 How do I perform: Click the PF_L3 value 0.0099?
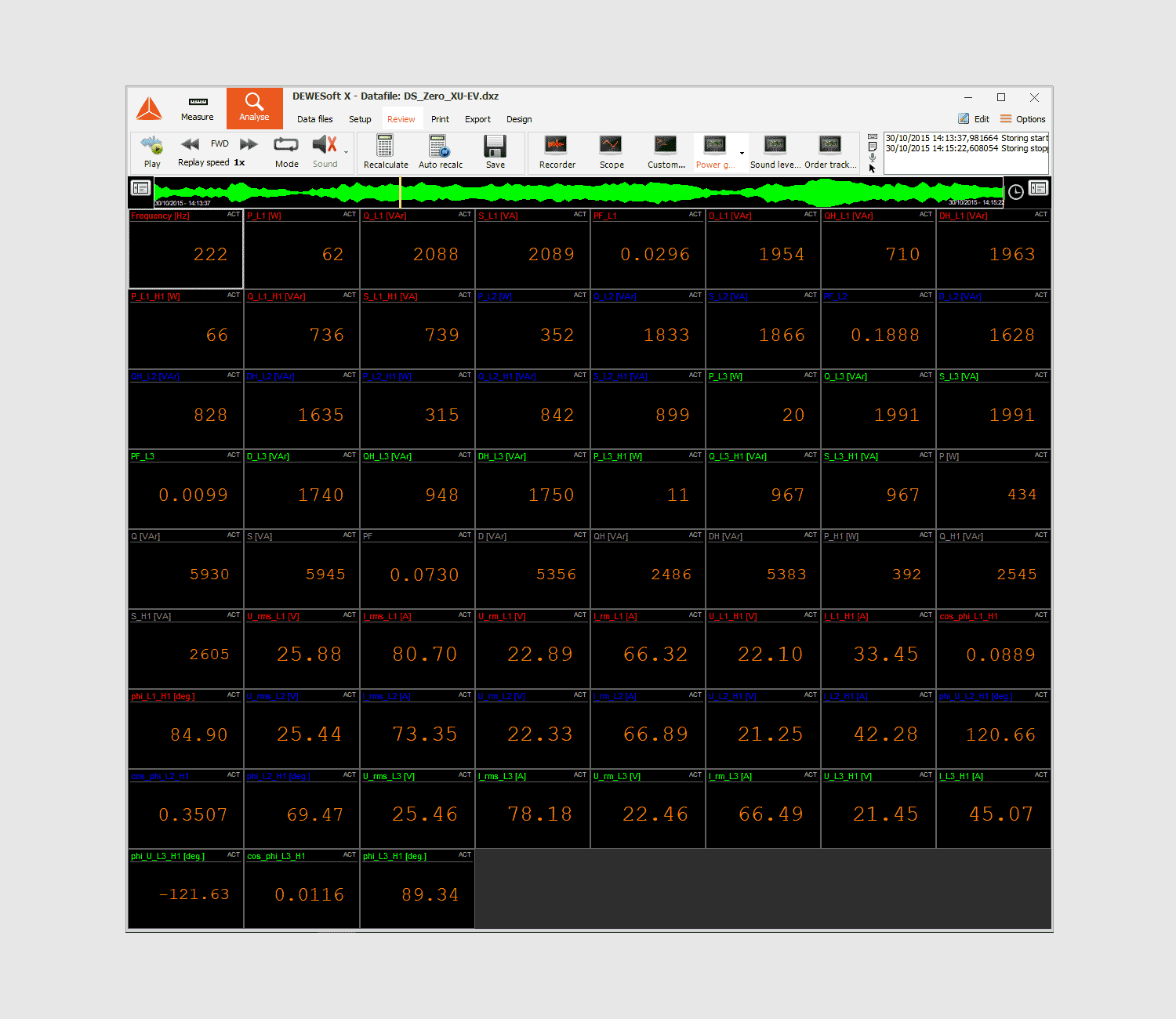pos(193,495)
